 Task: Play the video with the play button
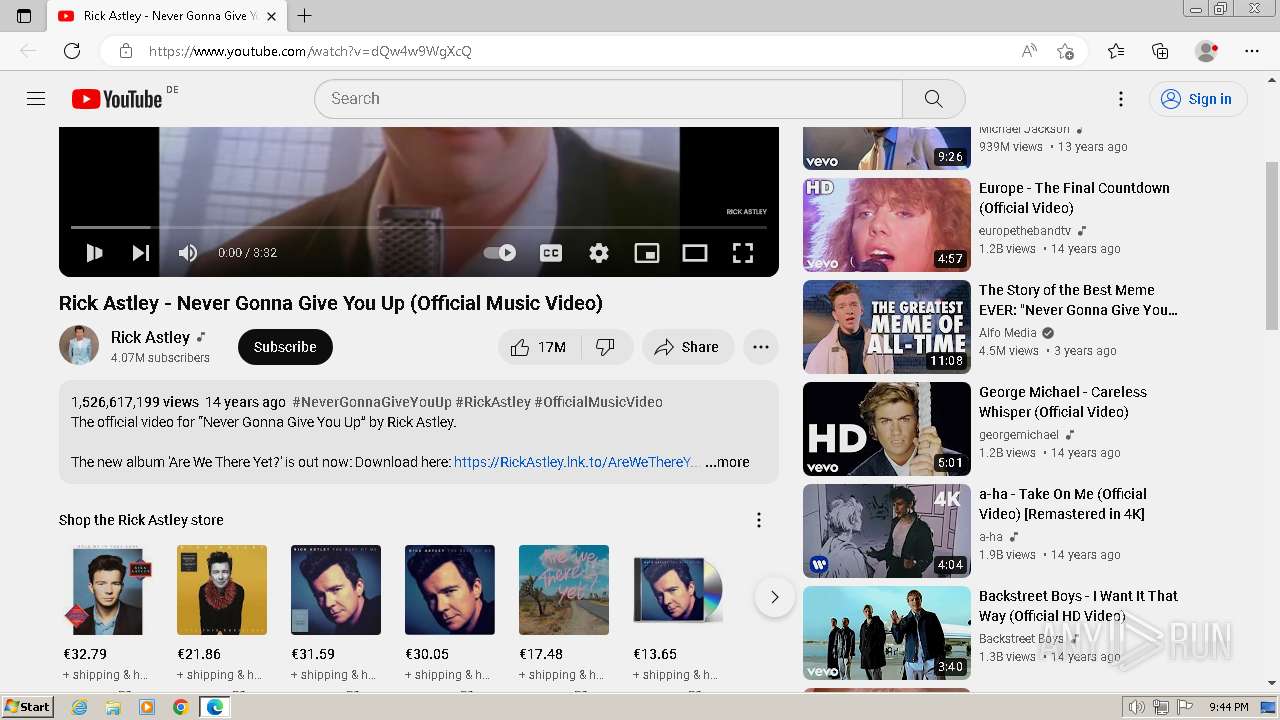[x=94, y=253]
